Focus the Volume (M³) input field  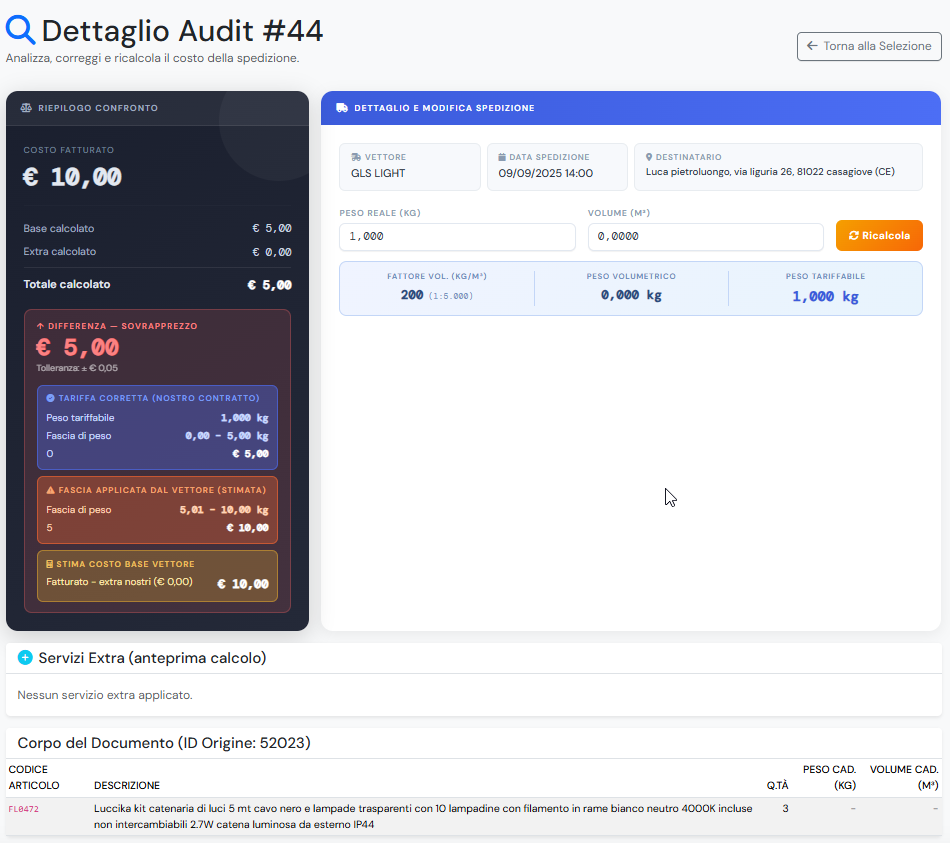[x=705, y=237]
